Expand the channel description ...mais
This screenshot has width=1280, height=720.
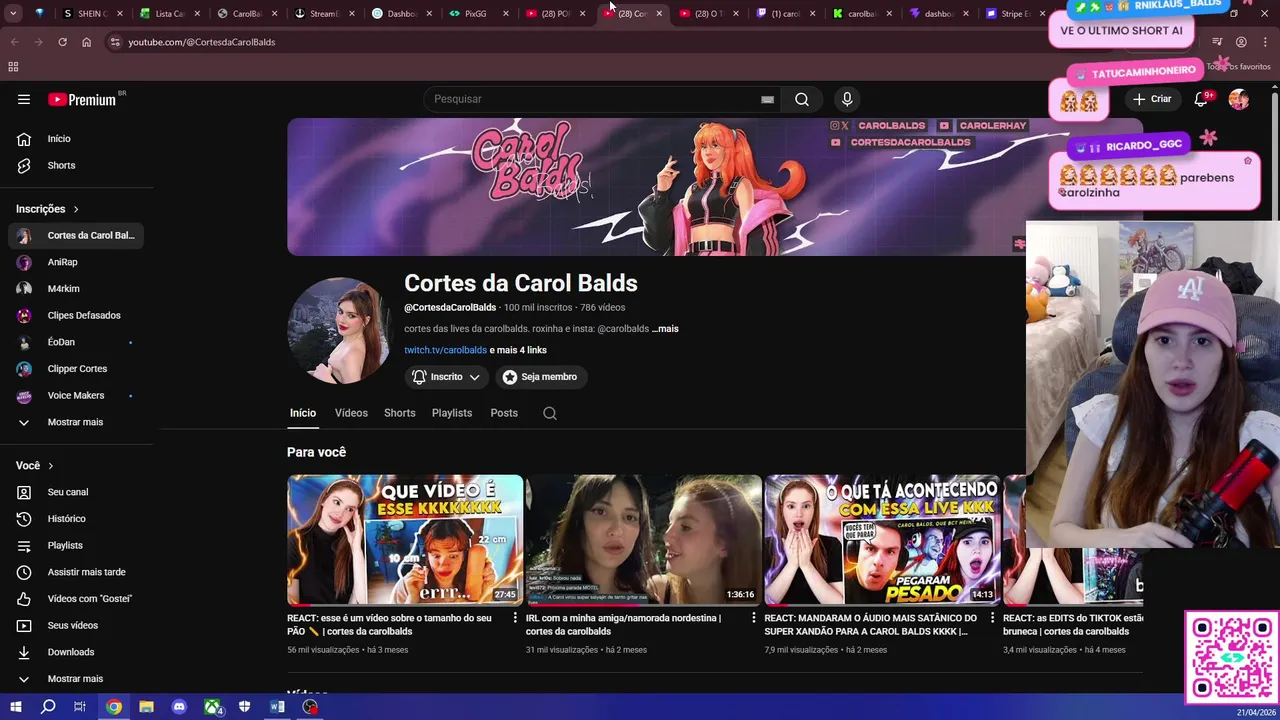[665, 329]
